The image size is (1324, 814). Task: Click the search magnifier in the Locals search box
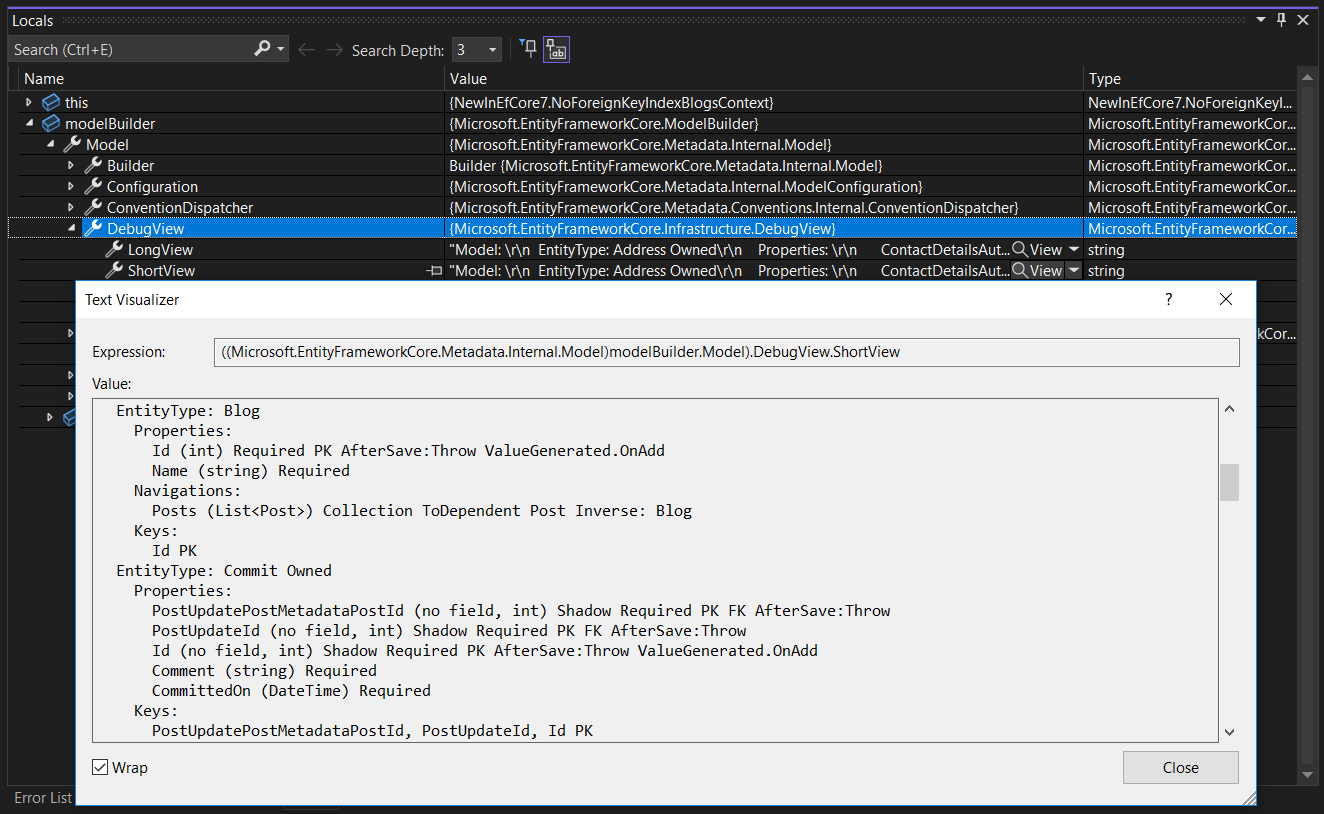(x=262, y=48)
